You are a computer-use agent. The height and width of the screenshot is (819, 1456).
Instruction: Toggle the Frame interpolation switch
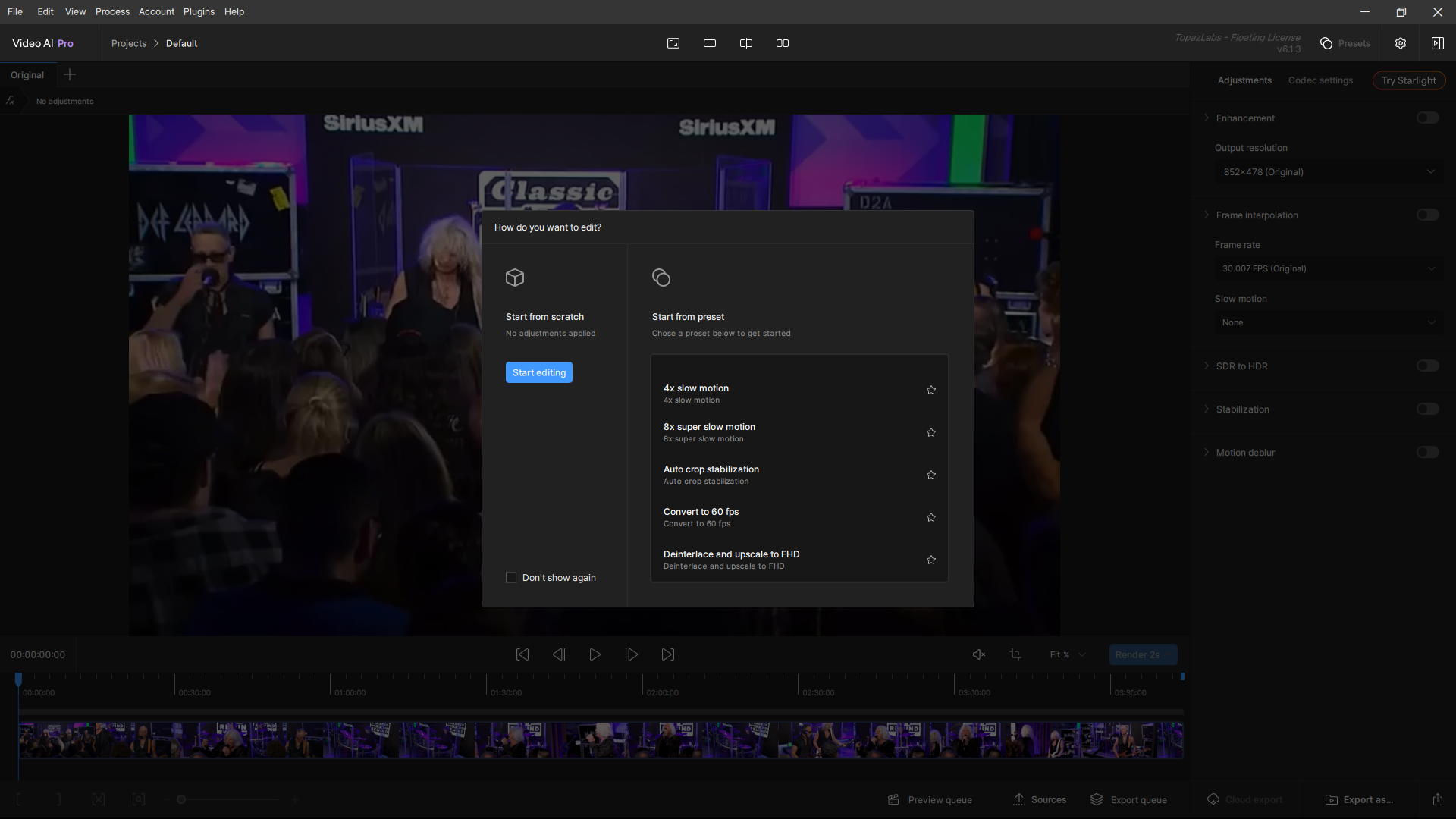pos(1427,215)
